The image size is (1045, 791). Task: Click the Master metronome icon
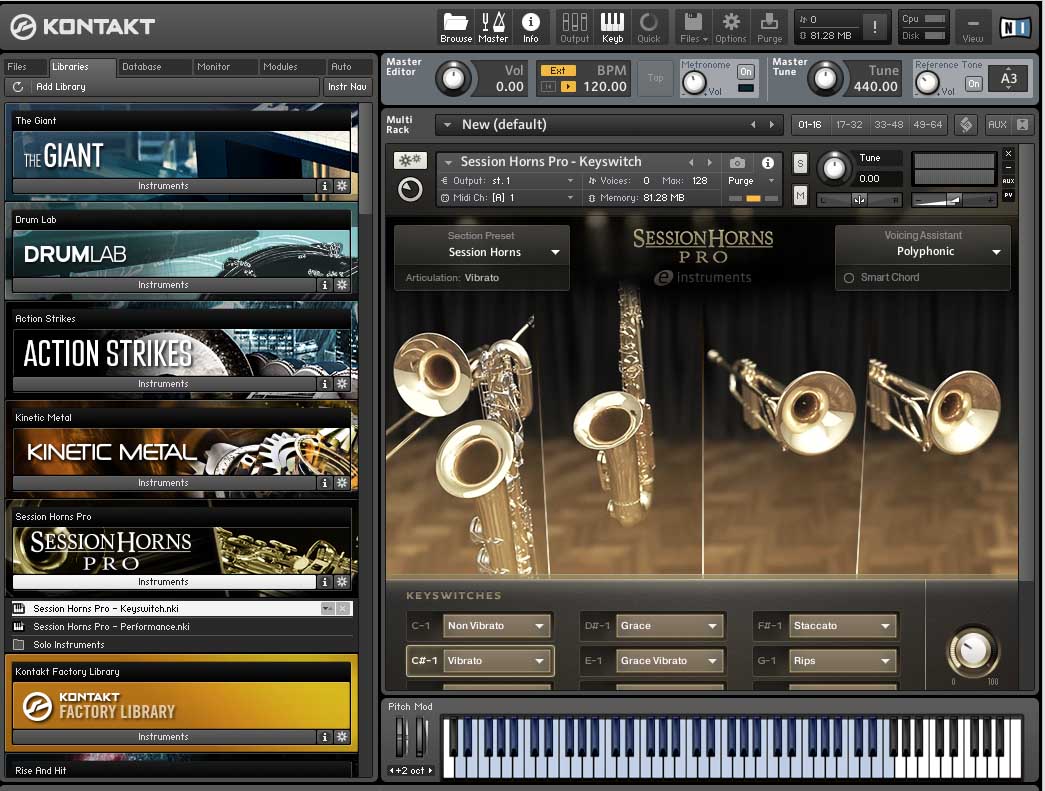(x=492, y=26)
